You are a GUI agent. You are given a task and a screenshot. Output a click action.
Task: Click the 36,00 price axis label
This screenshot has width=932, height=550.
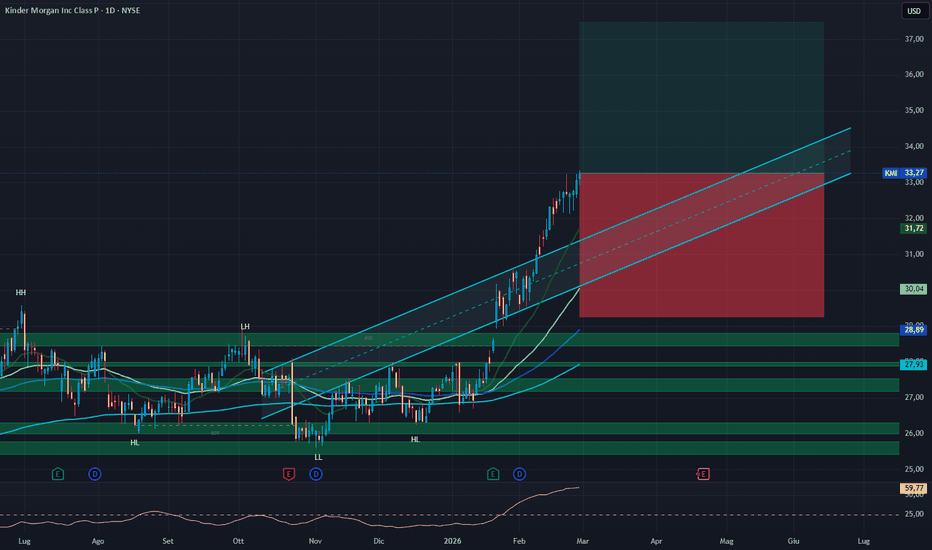(914, 75)
